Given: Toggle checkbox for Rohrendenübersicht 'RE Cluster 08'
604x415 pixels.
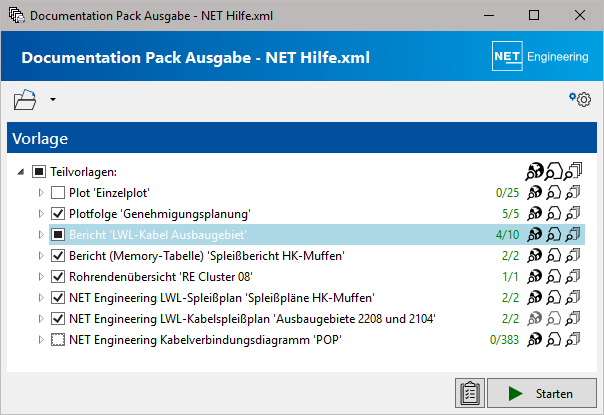Looking at the screenshot, I should tap(58, 277).
